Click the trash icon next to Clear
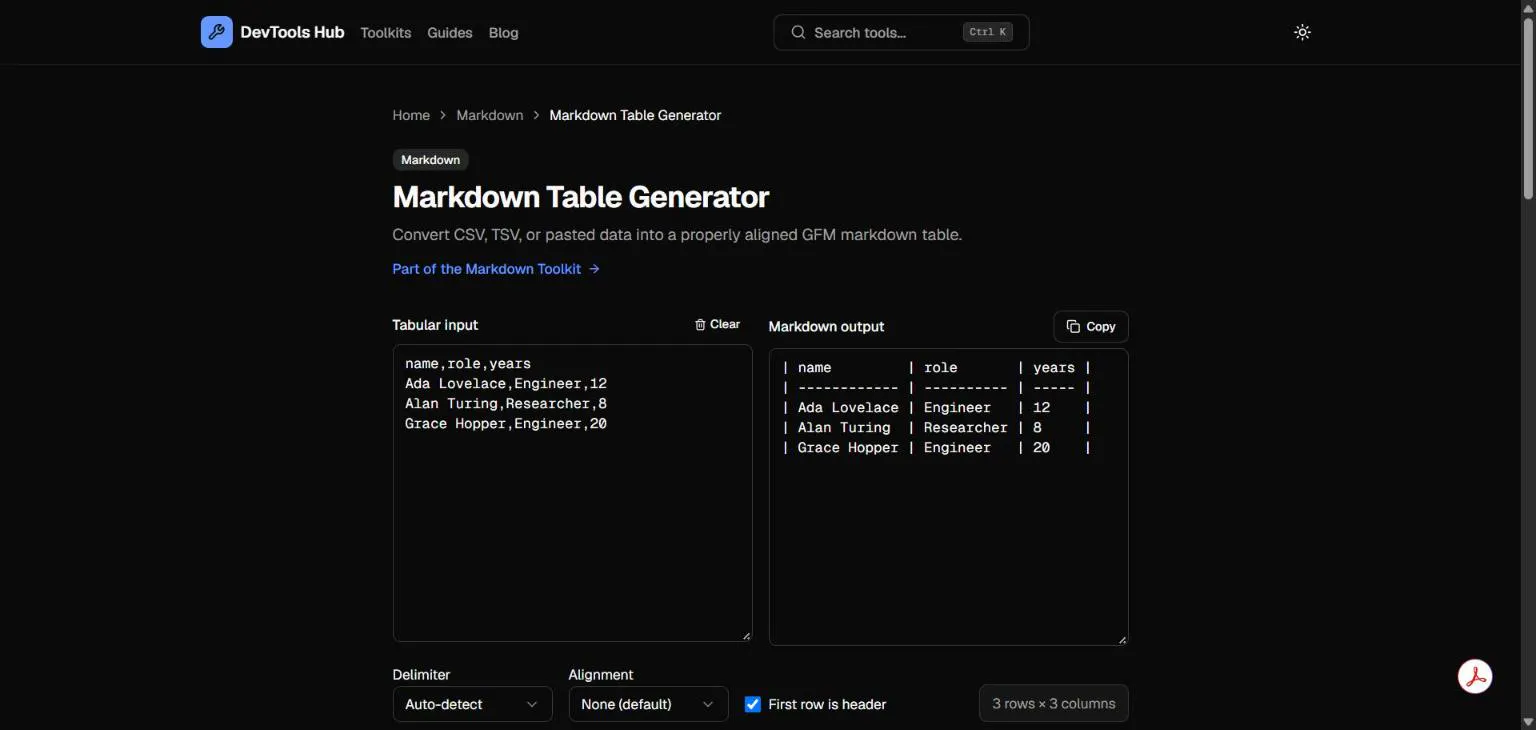This screenshot has width=1536, height=730. tap(700, 325)
